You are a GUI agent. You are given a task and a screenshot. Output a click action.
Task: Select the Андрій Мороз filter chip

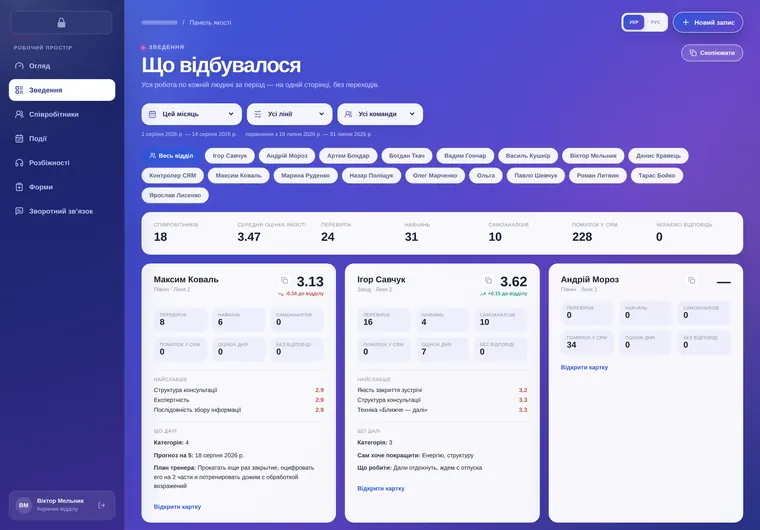coord(287,156)
